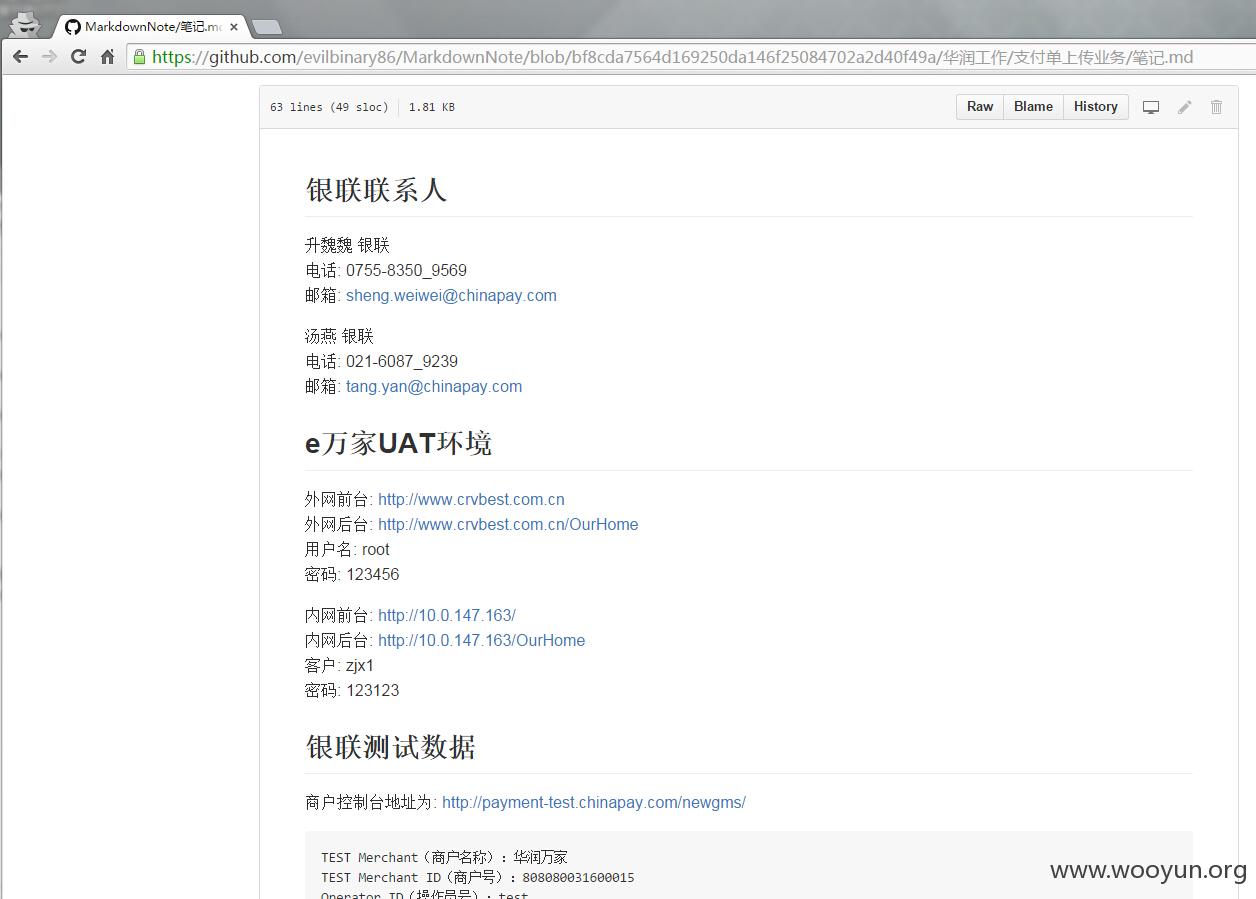Open the http://www.crvbest.com.cn link
Screen dimensions: 1256x899
click(471, 499)
